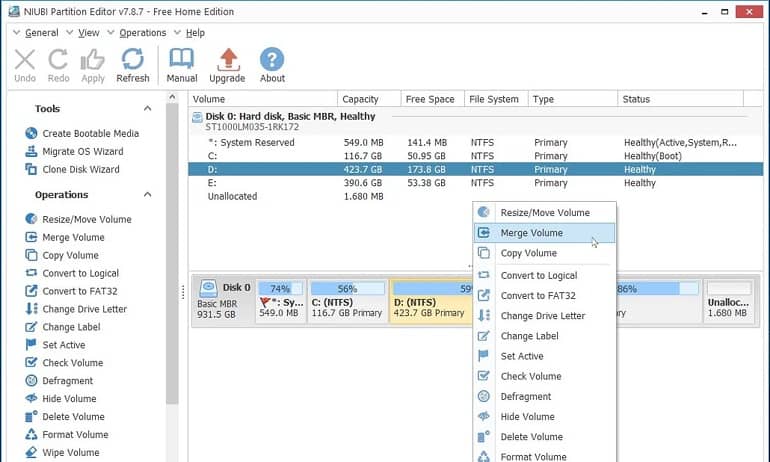Run Defragment from context menu

tap(545, 396)
